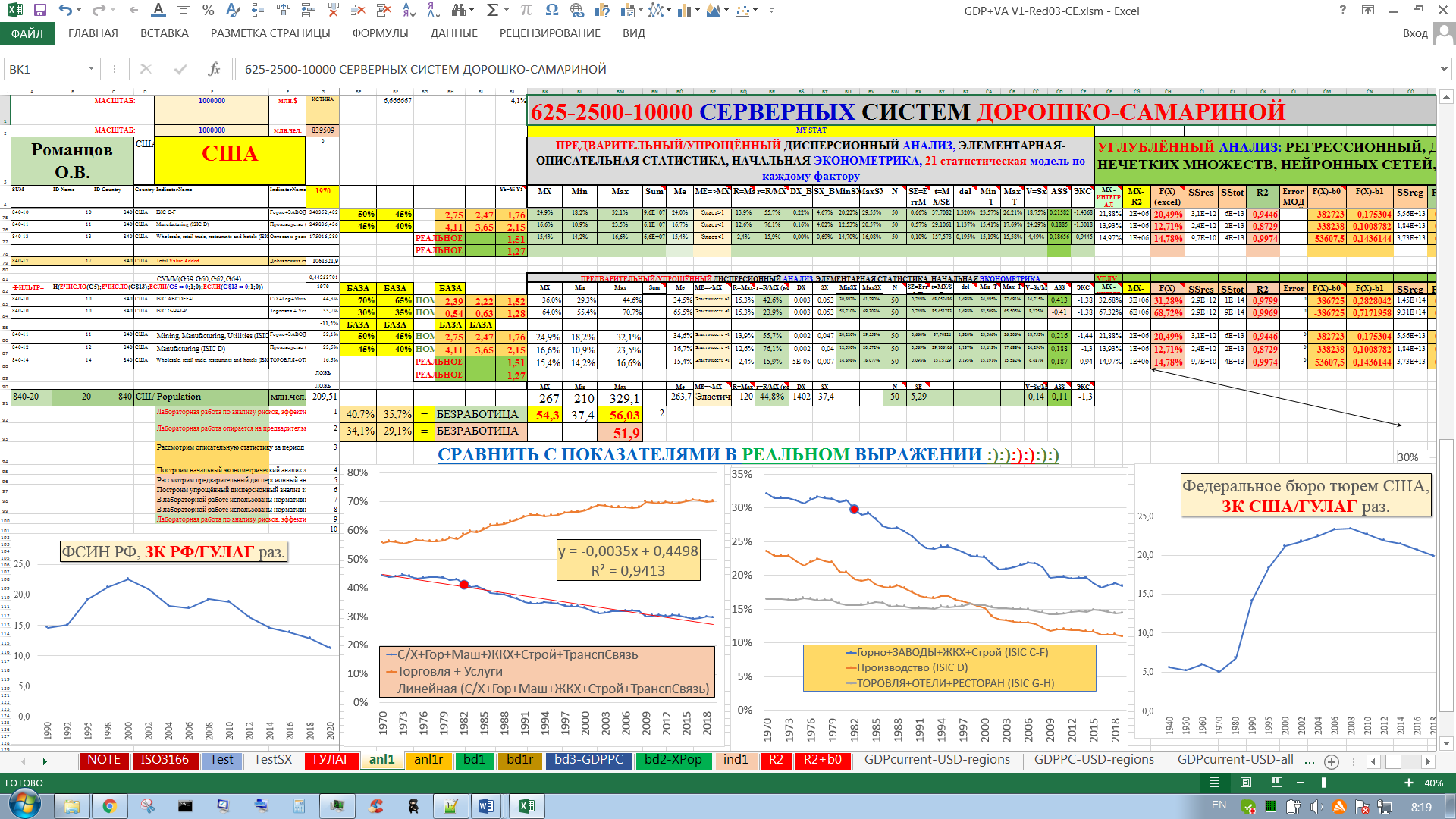
Task: Open the ФОРМУЛЫ ribbon tab
Action: coord(380,33)
